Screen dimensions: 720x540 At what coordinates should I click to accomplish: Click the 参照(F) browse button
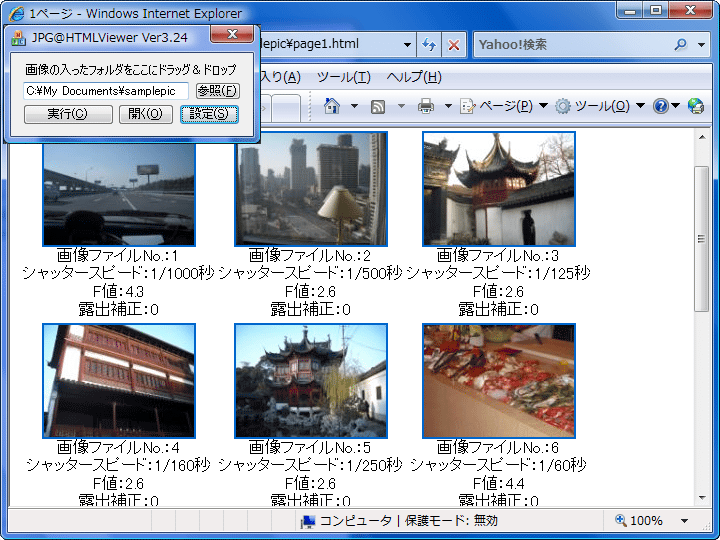click(x=218, y=91)
